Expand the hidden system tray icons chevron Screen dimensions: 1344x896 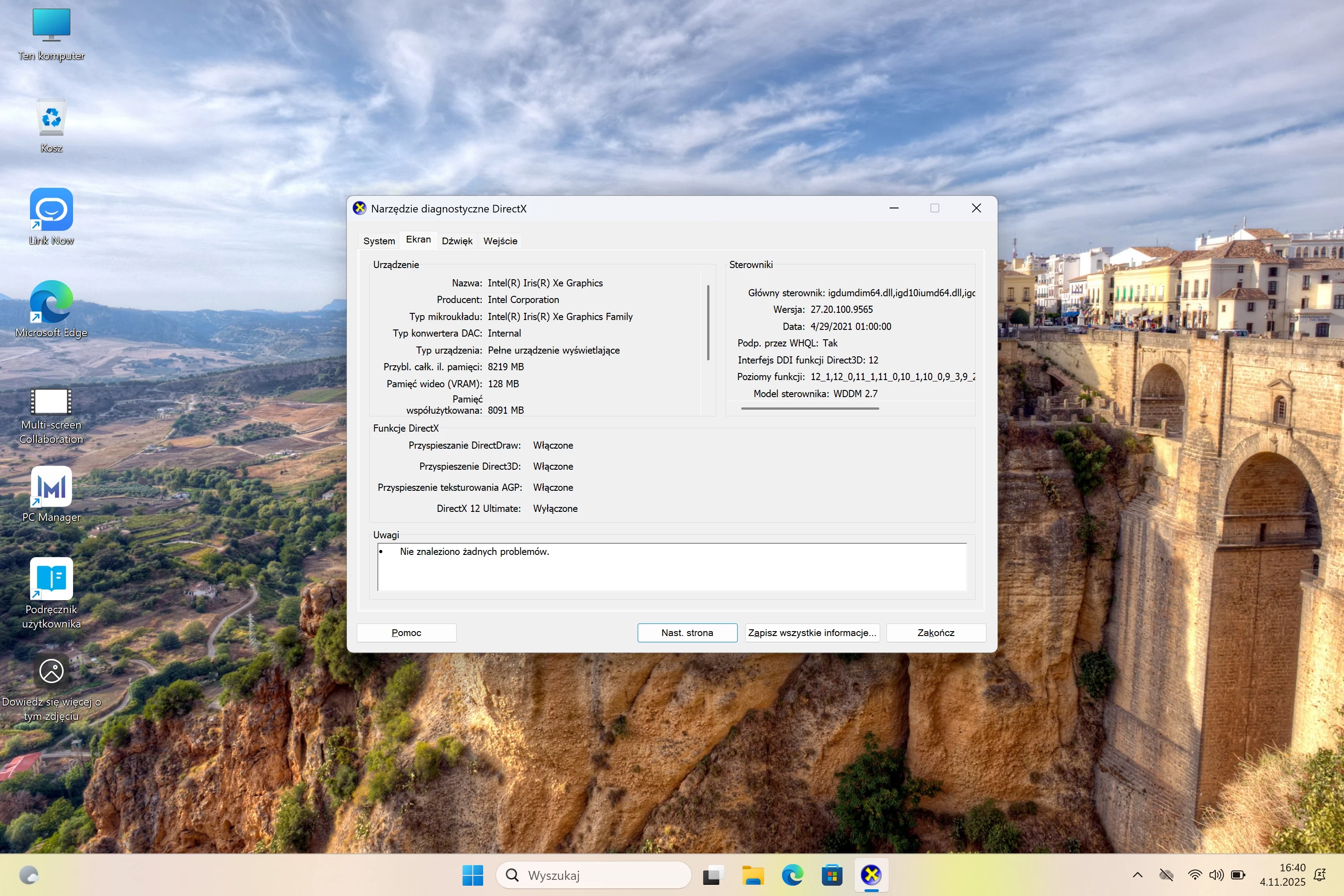pyautogui.click(x=1137, y=875)
